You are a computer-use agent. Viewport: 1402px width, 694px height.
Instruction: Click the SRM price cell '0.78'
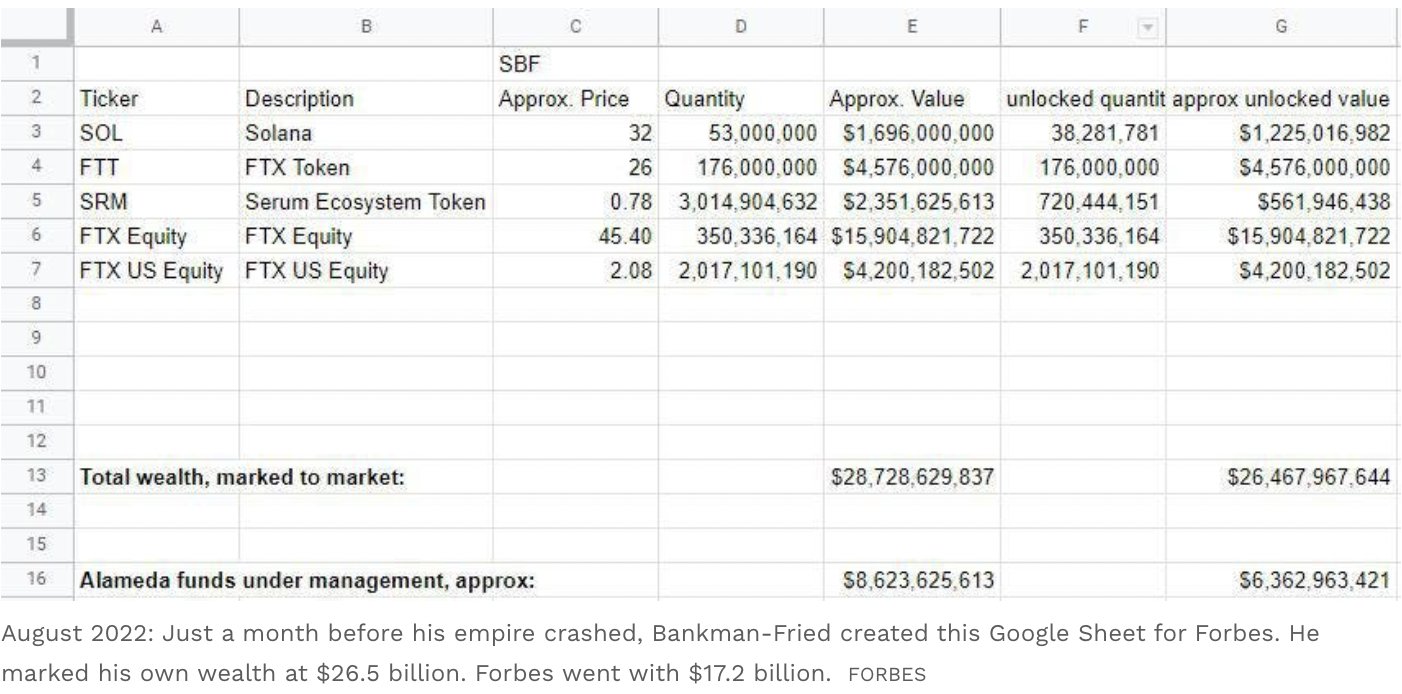click(x=576, y=202)
